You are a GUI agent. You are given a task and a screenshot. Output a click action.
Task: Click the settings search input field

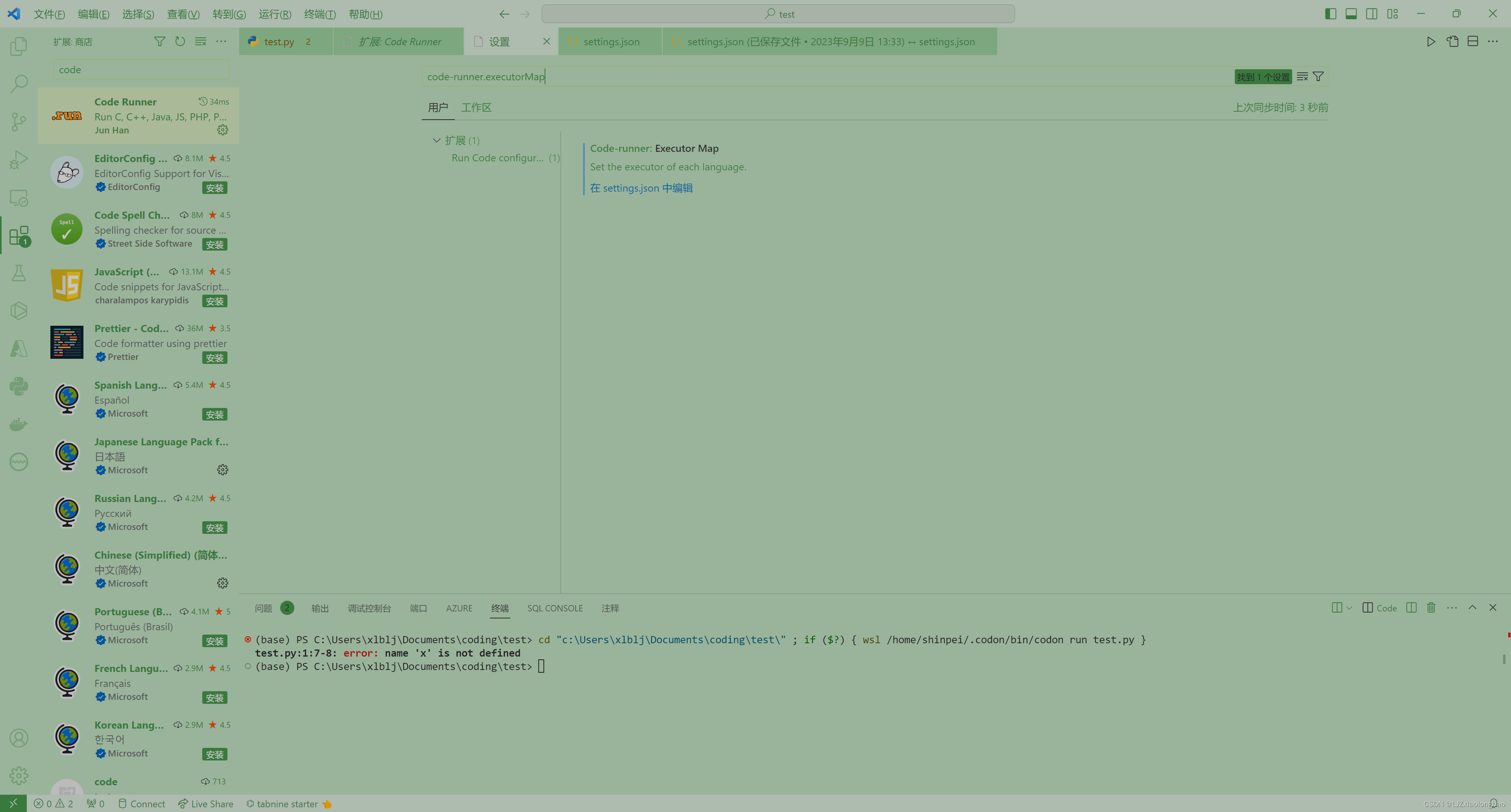[x=821, y=76]
